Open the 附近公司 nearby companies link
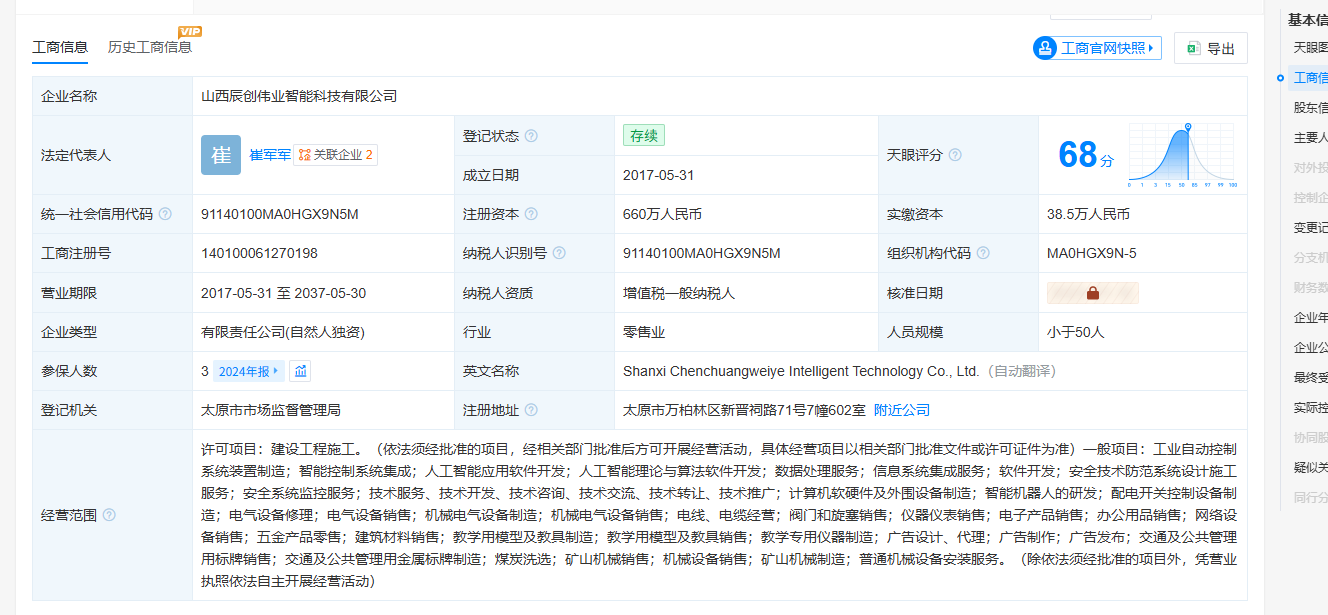 pyautogui.click(x=902, y=410)
